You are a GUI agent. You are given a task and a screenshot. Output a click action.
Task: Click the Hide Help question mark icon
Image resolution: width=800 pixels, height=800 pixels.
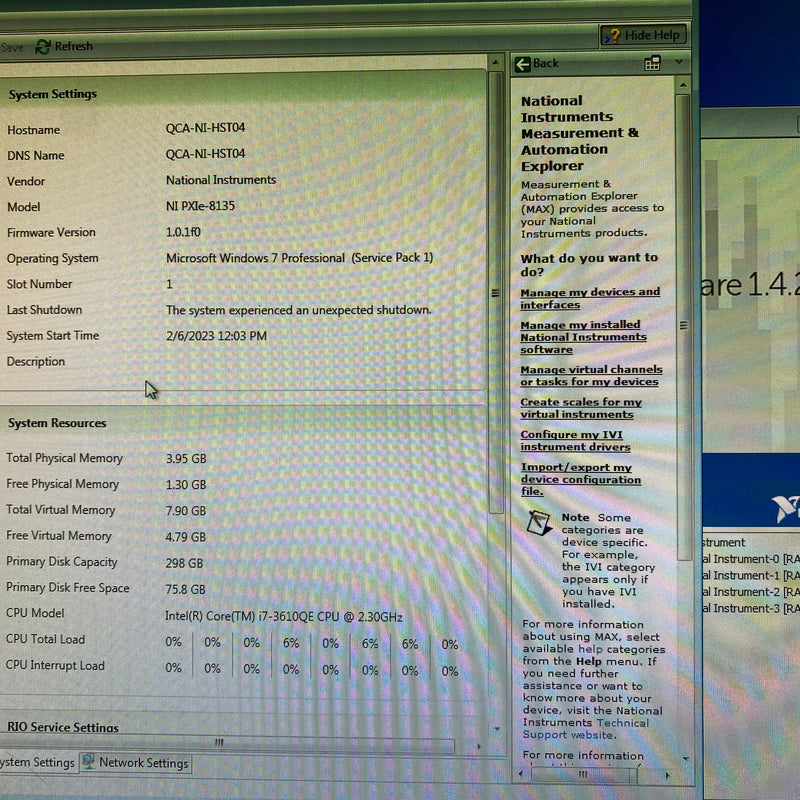(614, 34)
